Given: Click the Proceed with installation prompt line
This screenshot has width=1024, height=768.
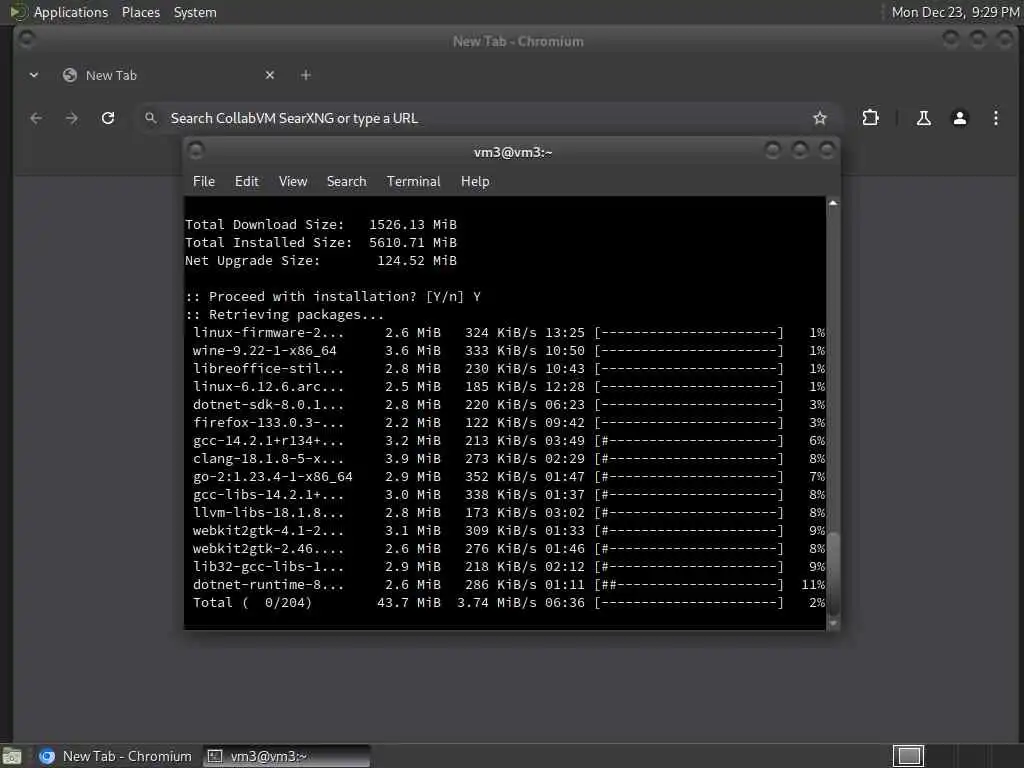Looking at the screenshot, I should (333, 296).
